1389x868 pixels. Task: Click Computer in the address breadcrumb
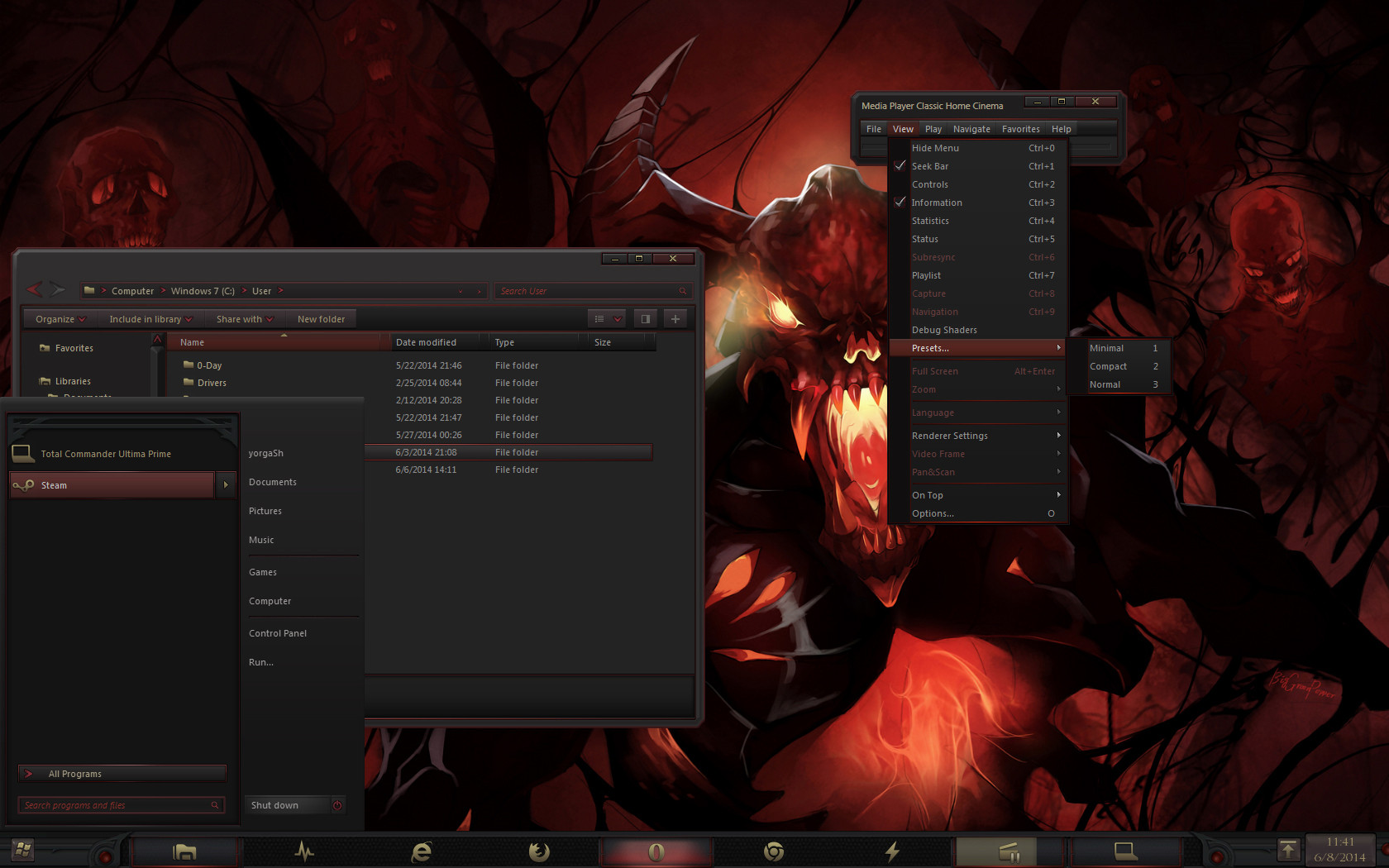[133, 291]
